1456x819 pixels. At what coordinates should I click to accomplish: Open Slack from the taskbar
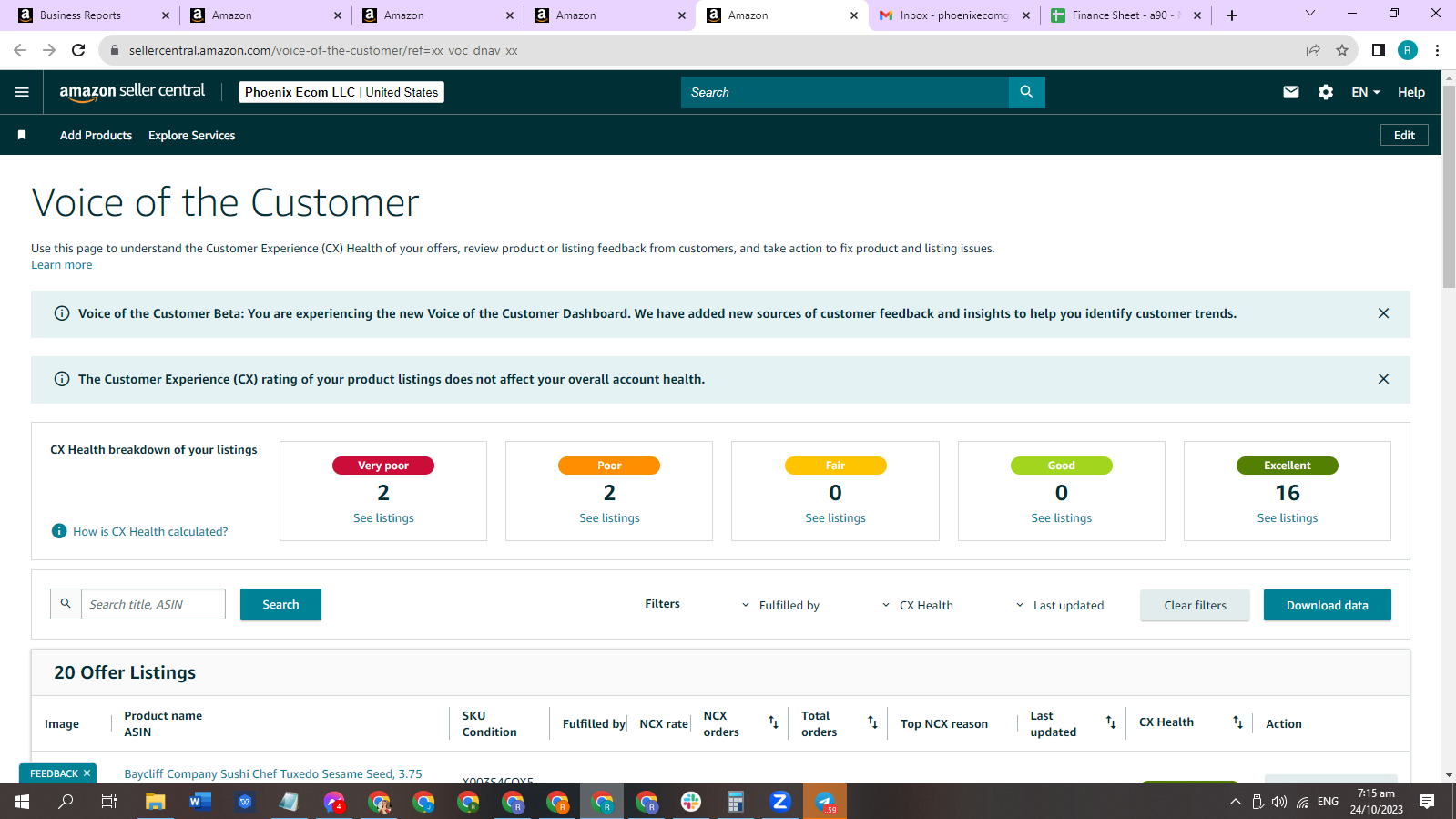[691, 802]
